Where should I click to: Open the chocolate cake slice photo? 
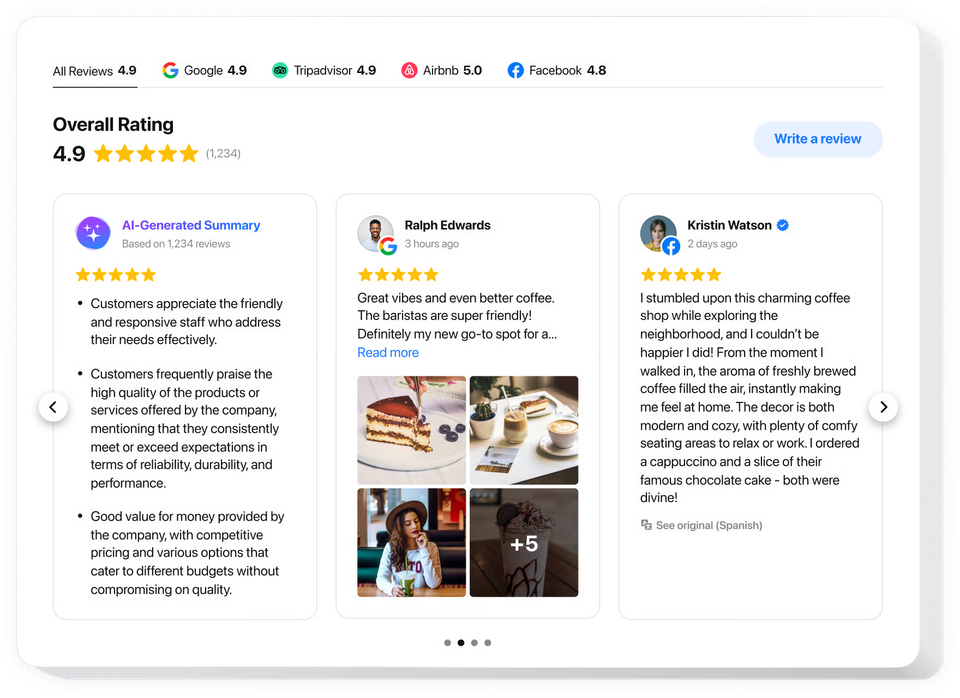[x=411, y=430]
